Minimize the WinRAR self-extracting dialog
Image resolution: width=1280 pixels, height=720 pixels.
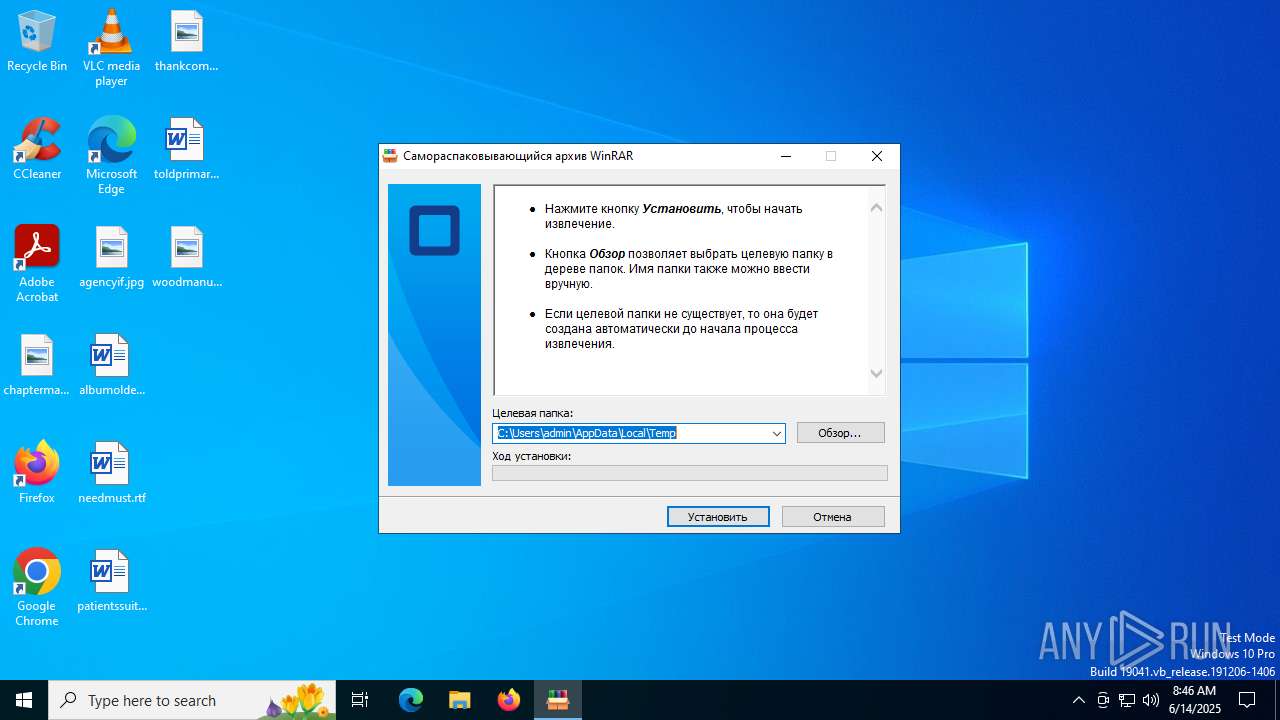(786, 156)
